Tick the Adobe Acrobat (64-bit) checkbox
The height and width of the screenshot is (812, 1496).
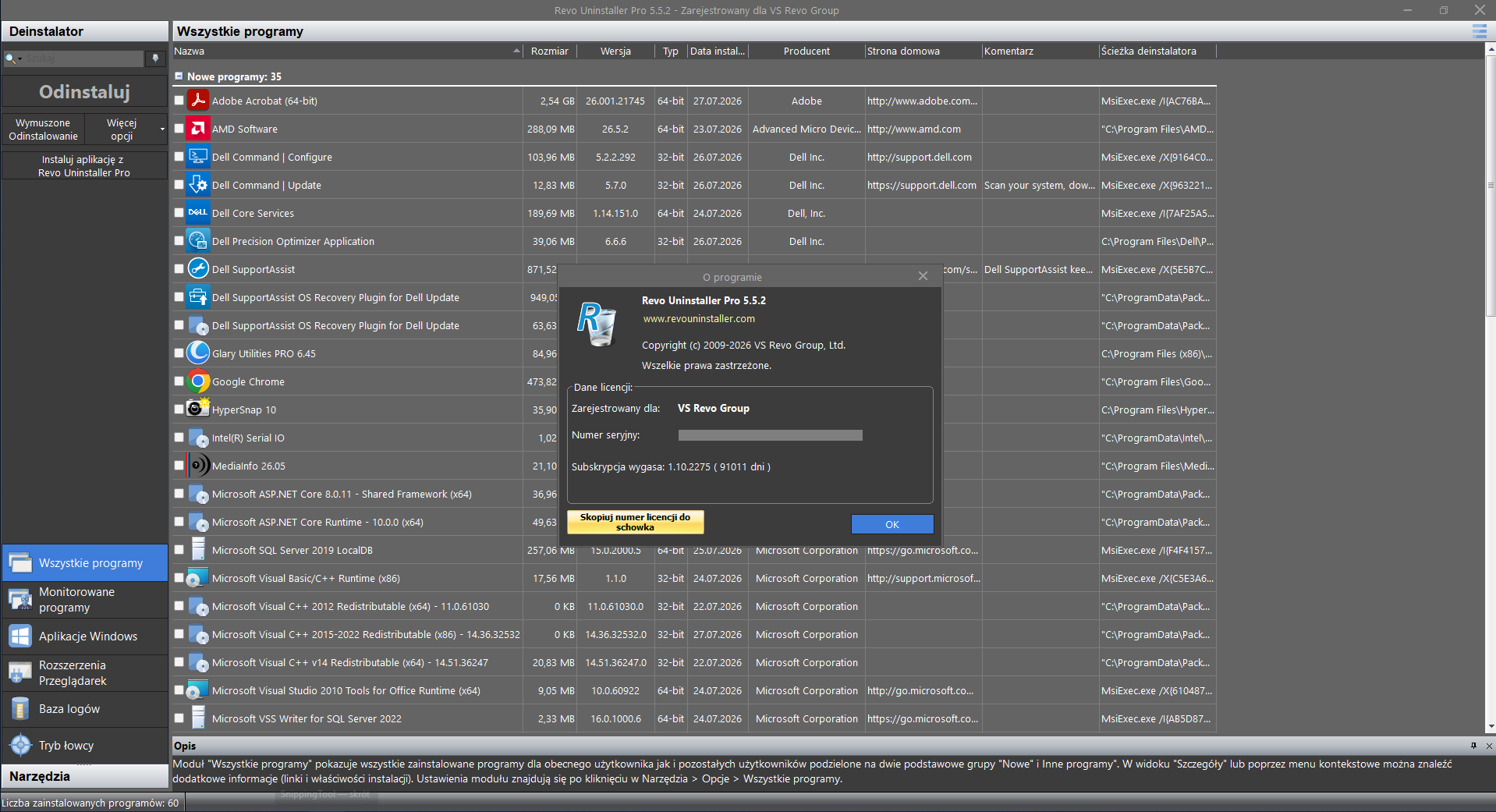(x=179, y=101)
